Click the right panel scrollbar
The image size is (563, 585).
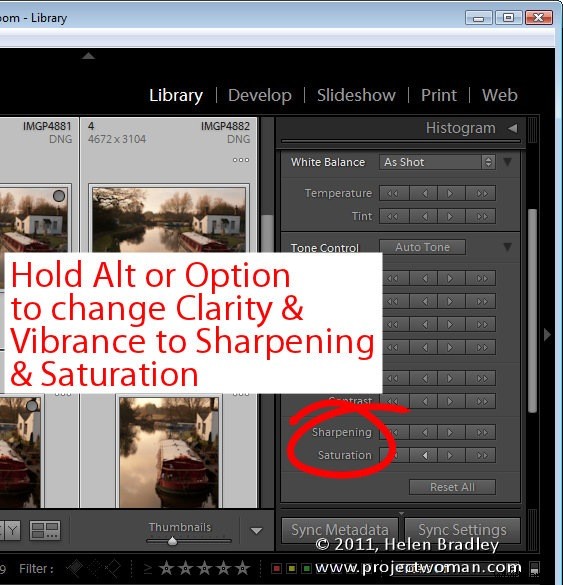point(532,310)
